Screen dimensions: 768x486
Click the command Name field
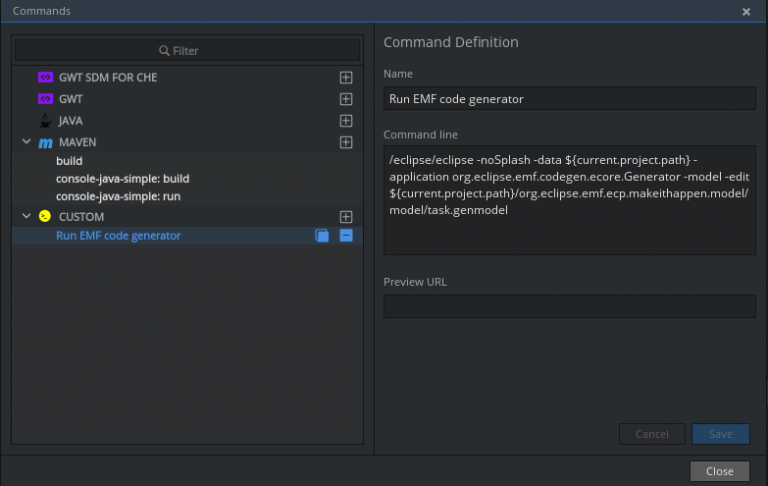(569, 98)
